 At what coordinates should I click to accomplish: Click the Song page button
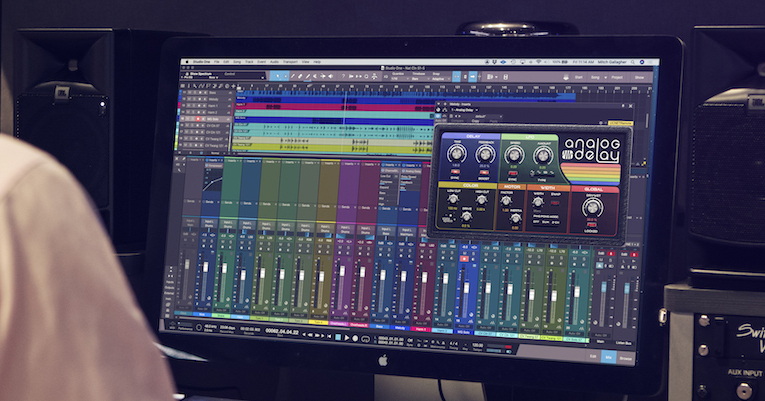point(595,77)
